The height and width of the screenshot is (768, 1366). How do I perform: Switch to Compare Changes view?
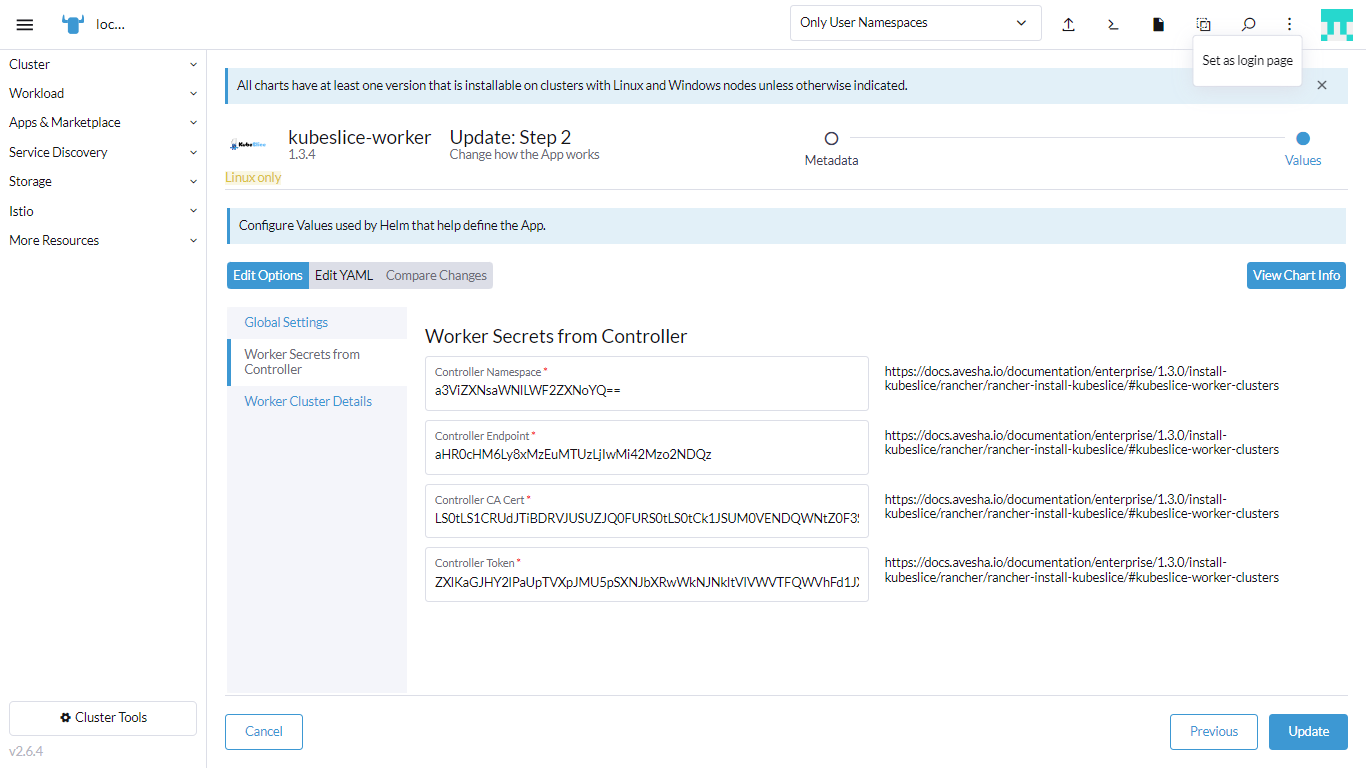coord(436,275)
